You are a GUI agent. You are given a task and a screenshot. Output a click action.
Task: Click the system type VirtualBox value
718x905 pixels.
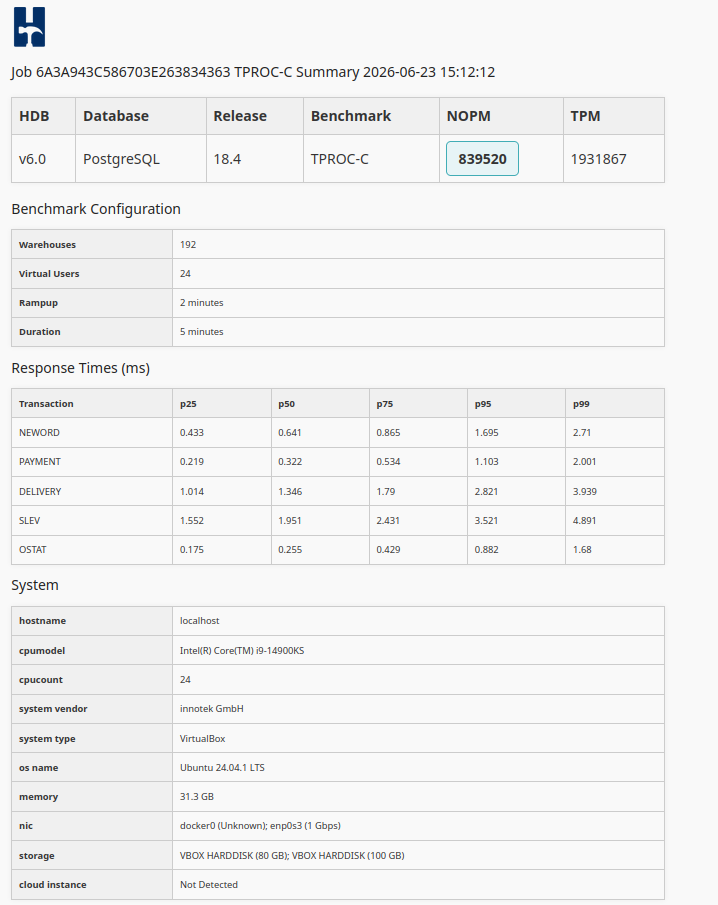click(x=203, y=739)
